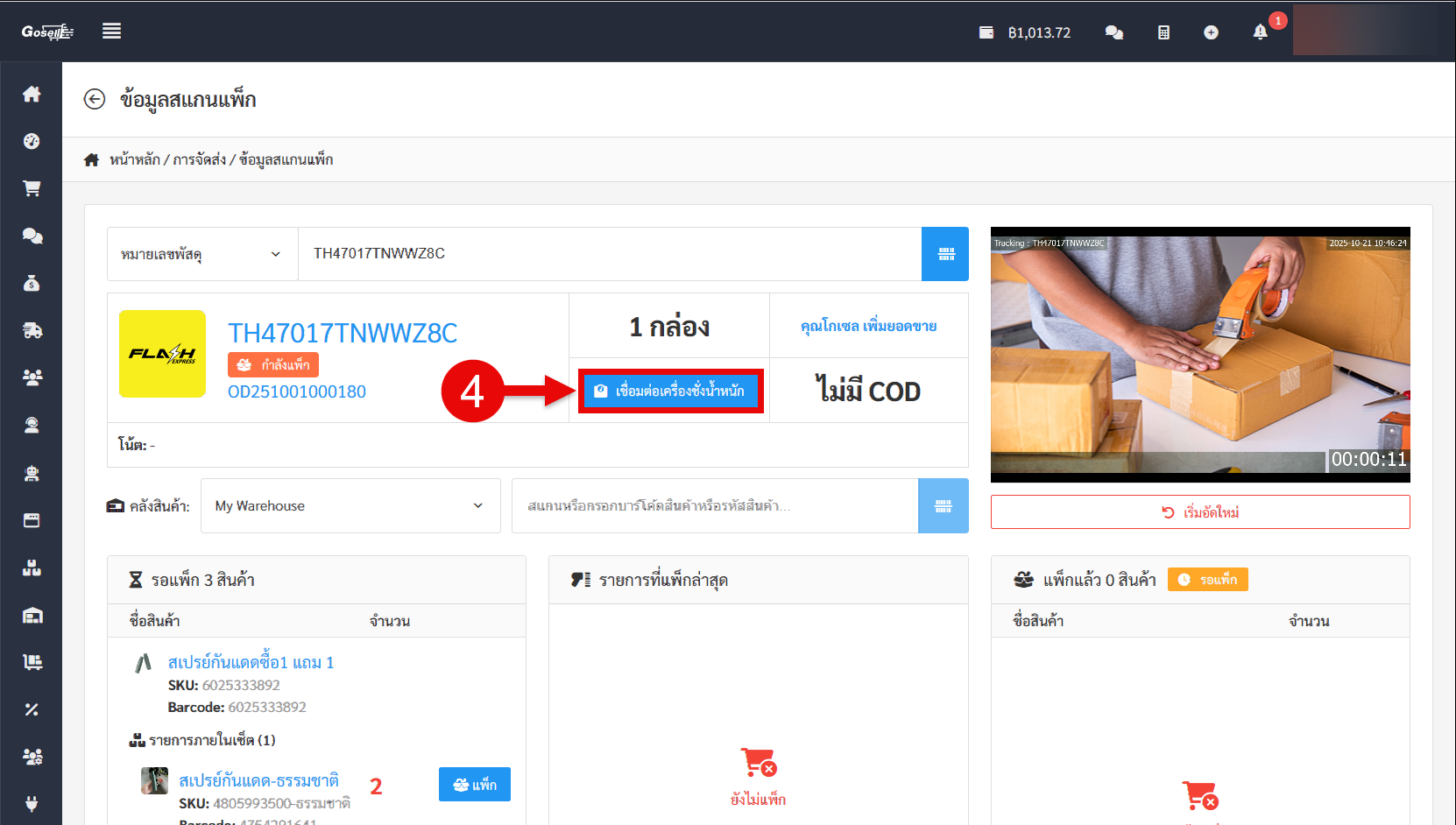Screen dimensions: 1456x825
Task: Click เริ่มอัดใหม่ to restart recording
Action: click(x=1199, y=512)
